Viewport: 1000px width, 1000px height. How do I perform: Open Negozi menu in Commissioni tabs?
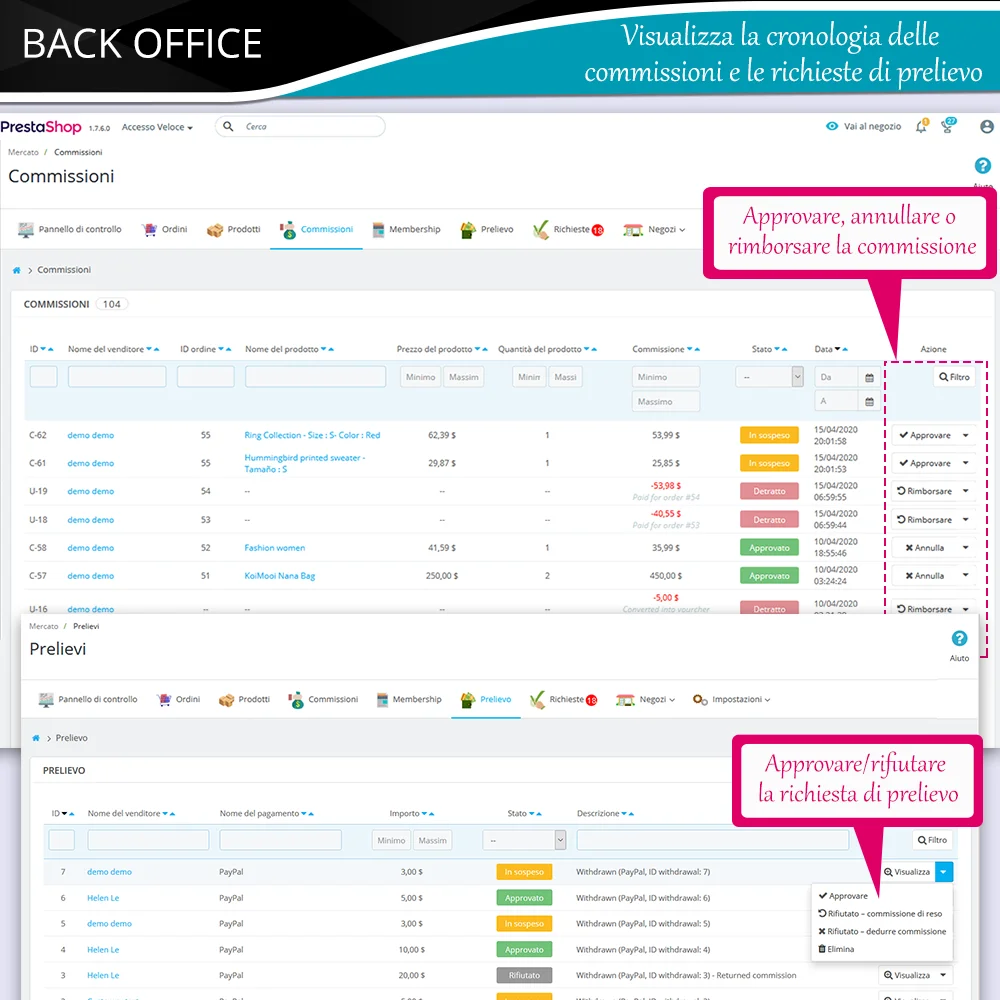655,230
